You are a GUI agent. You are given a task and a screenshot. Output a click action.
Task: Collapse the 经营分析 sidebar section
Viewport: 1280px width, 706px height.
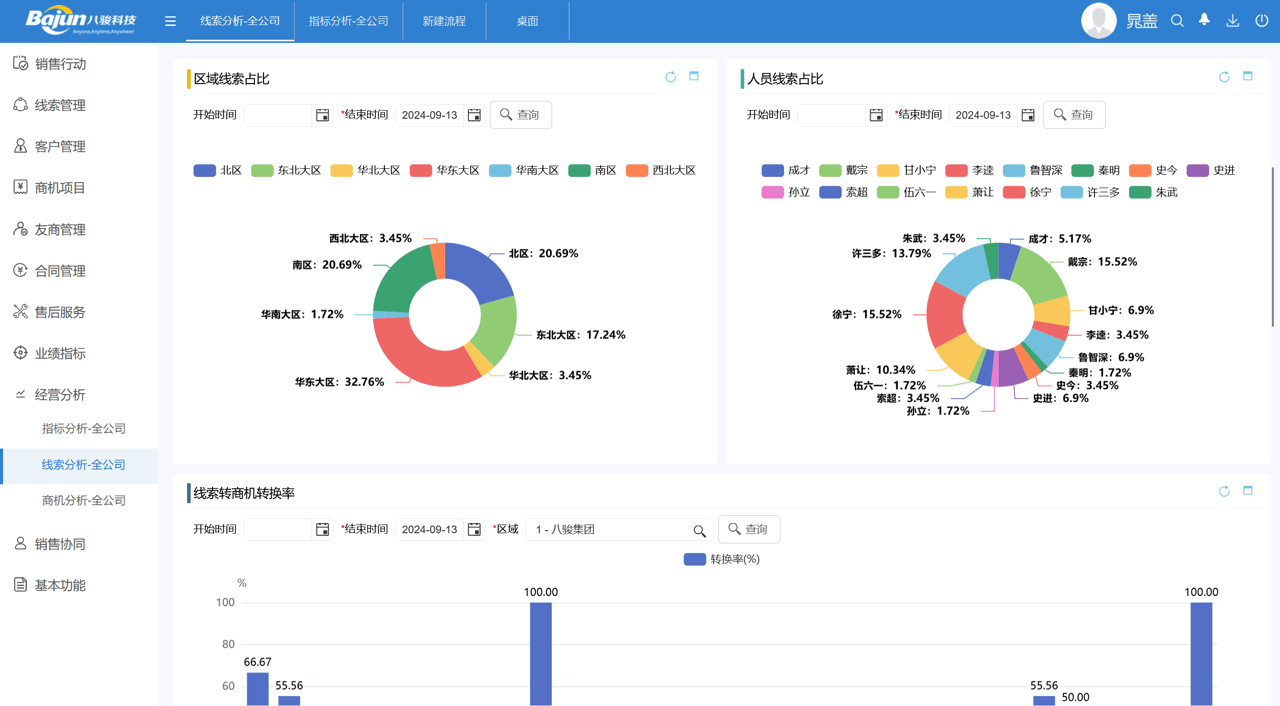click(60, 395)
